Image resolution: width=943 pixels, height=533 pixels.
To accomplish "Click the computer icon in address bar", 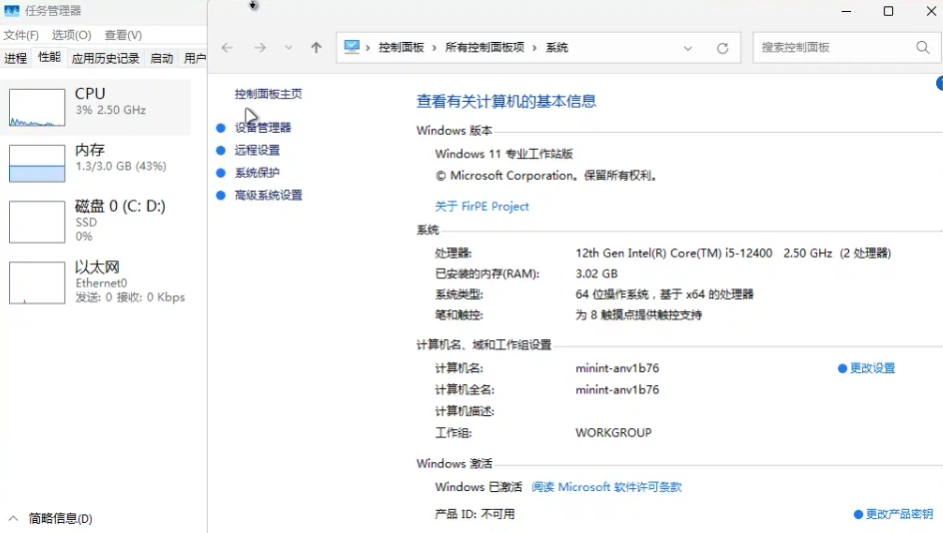I will click(352, 47).
